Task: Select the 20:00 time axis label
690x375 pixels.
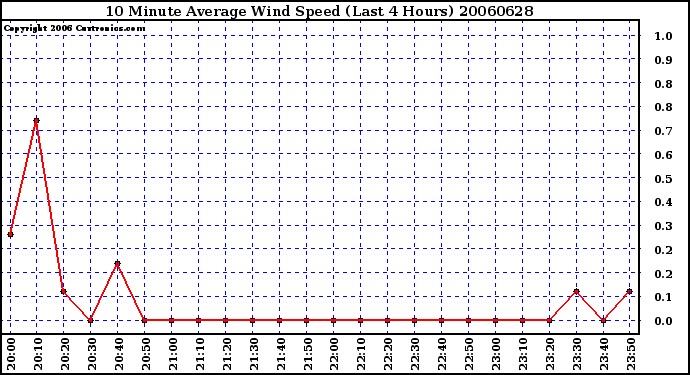Action: [x=11, y=354]
